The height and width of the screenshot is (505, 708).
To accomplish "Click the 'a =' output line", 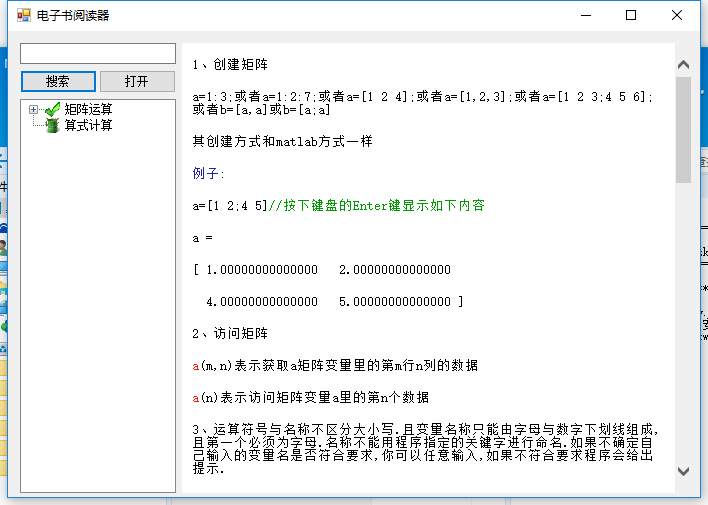I will tap(202, 238).
